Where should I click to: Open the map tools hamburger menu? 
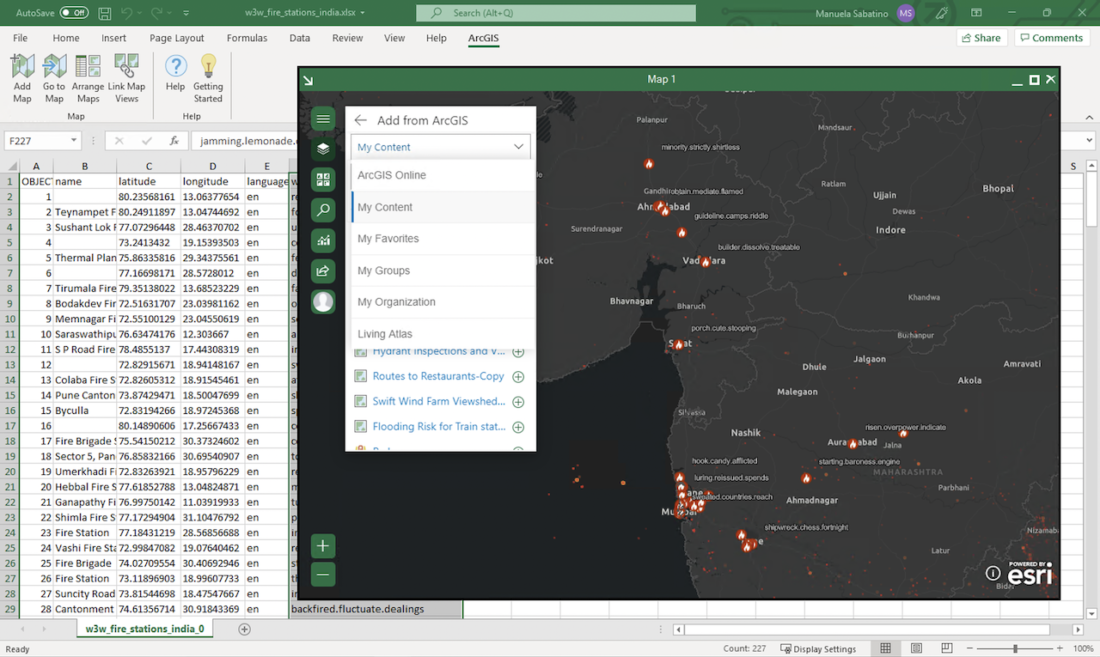tap(323, 118)
